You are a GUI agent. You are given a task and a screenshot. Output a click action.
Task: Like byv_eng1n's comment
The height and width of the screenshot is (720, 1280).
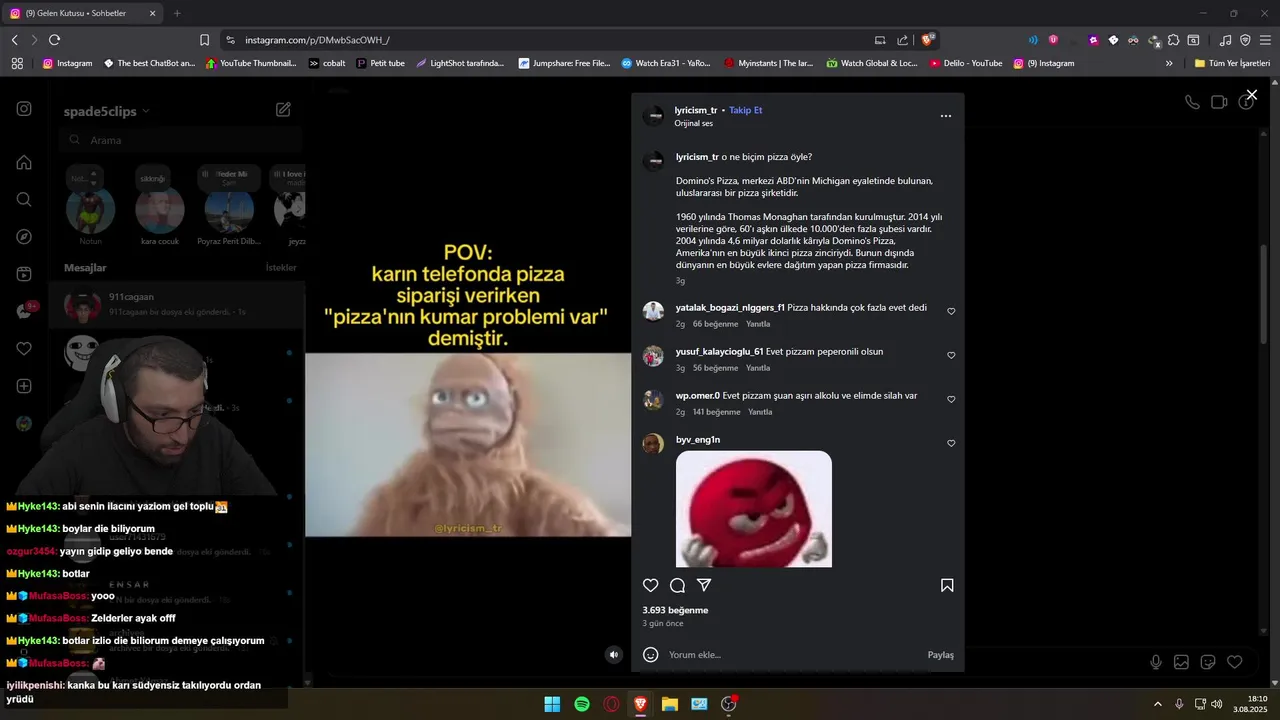[951, 443]
